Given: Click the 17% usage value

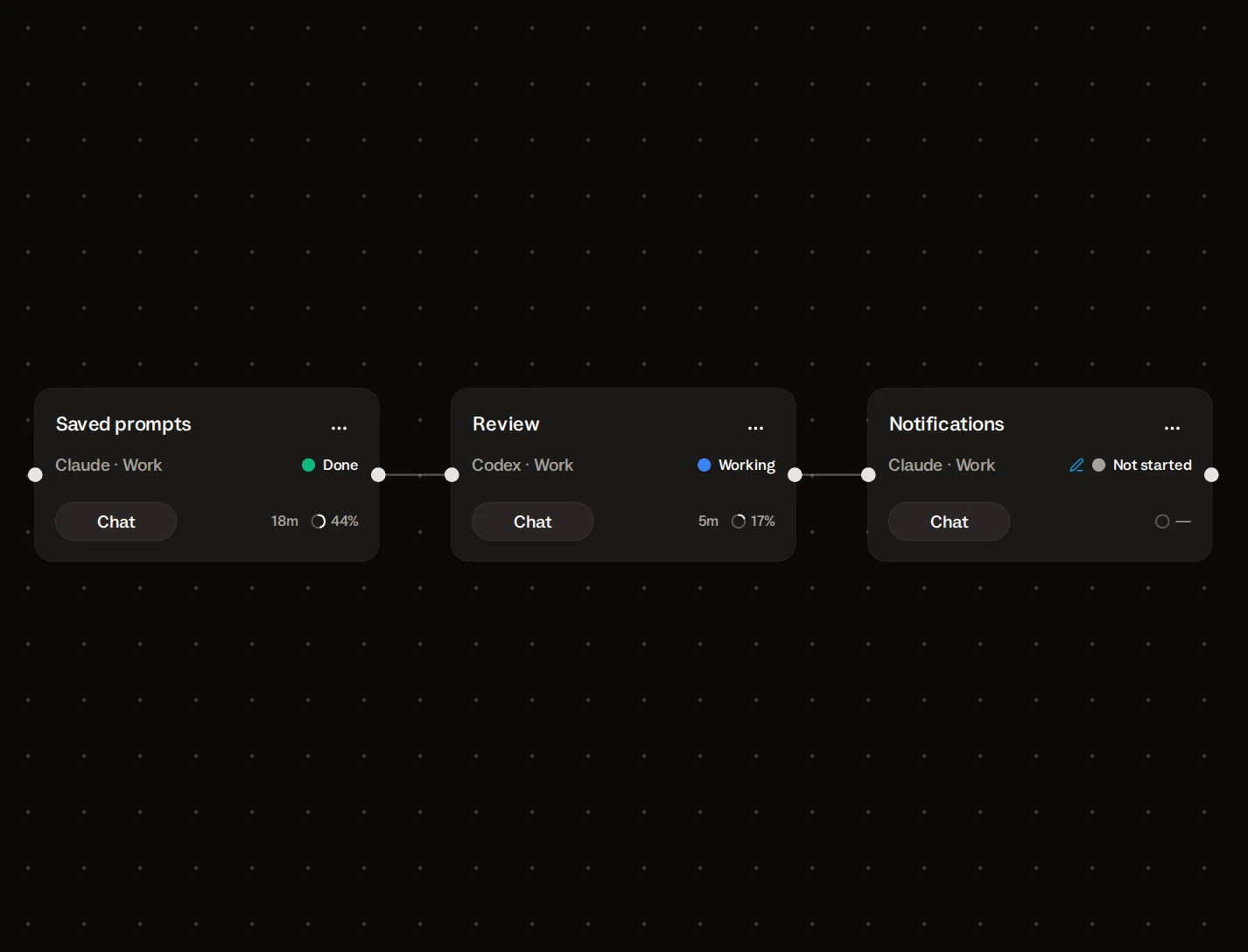Looking at the screenshot, I should tap(763, 521).
